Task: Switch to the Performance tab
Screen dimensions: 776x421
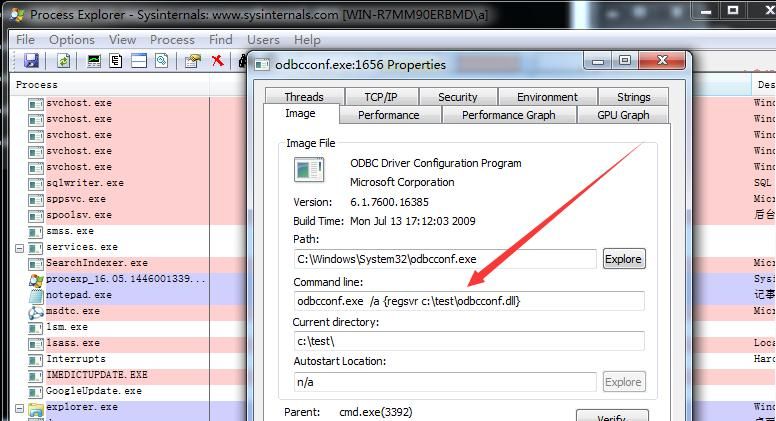Action: pyautogui.click(x=388, y=115)
